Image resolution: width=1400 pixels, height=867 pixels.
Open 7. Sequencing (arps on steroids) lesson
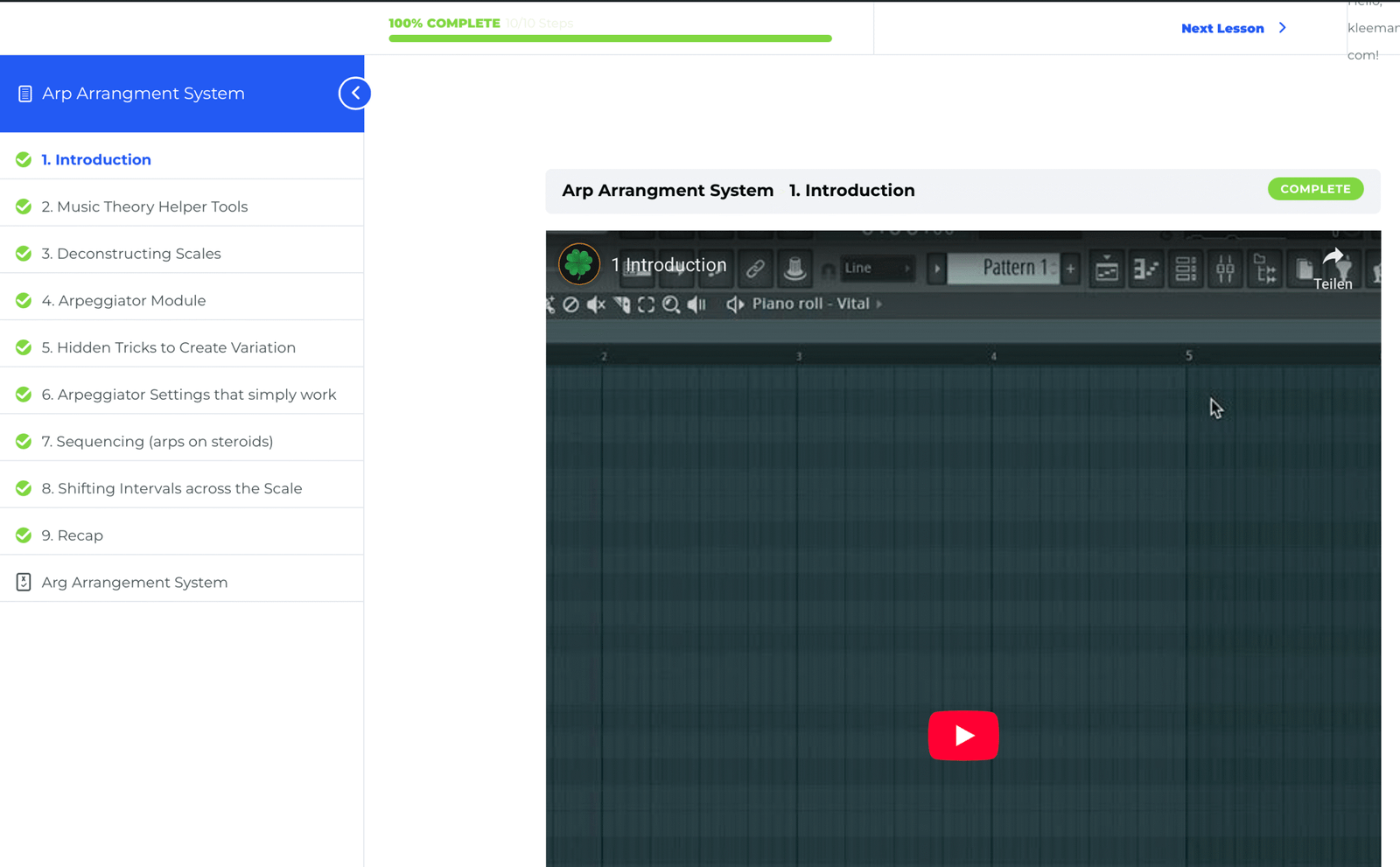(157, 441)
